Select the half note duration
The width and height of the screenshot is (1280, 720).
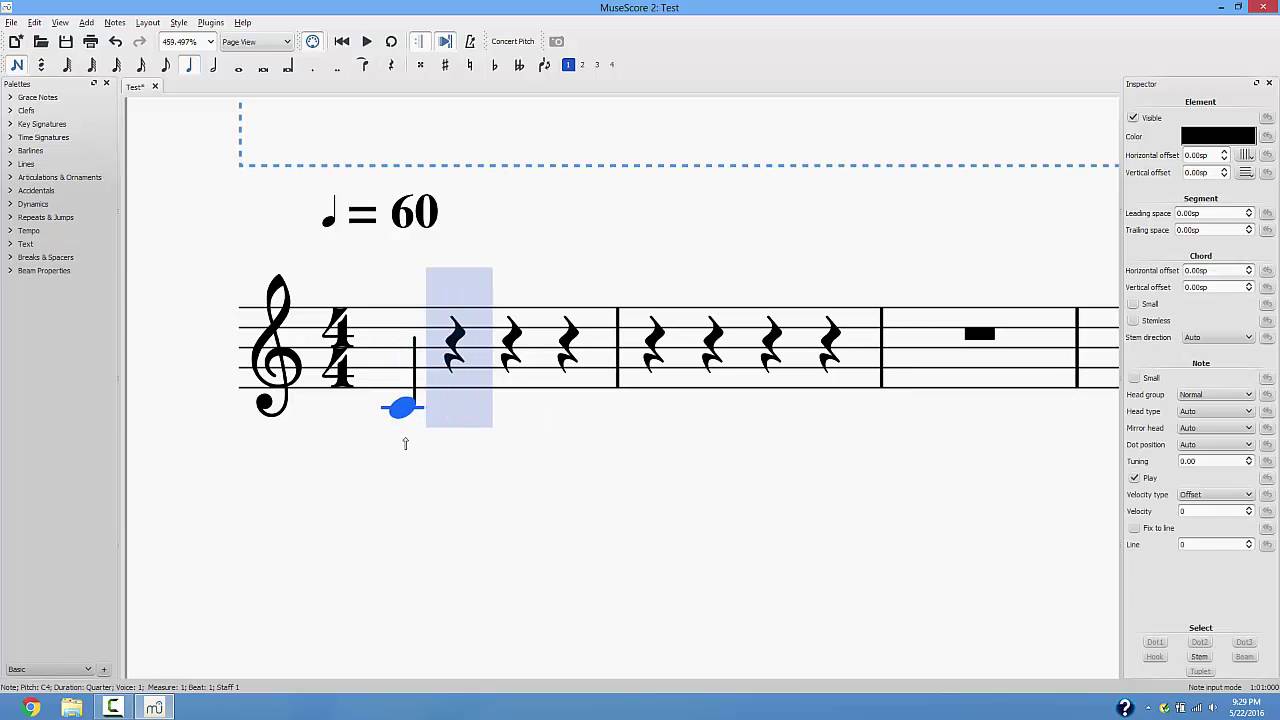(x=214, y=65)
